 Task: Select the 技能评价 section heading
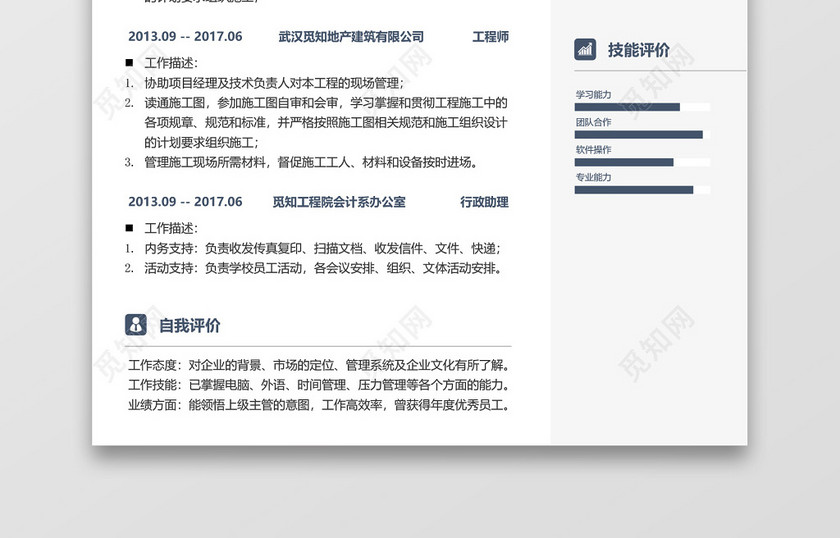pos(639,50)
